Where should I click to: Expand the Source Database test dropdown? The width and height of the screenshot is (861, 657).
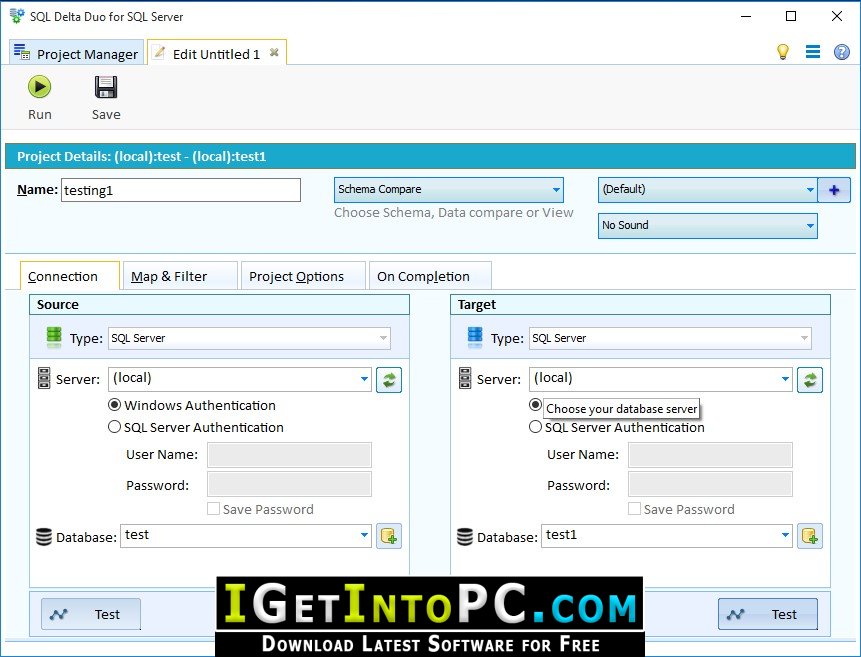coord(364,536)
